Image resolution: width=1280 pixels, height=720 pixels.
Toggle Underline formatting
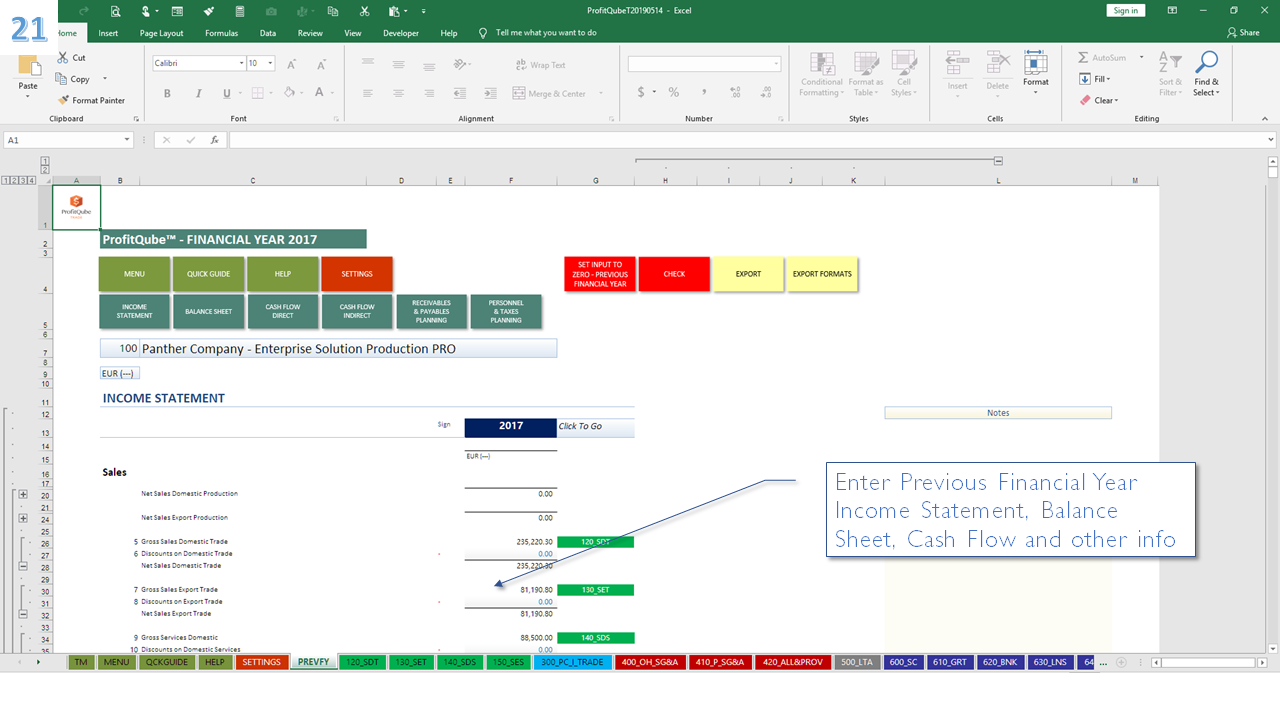226,93
